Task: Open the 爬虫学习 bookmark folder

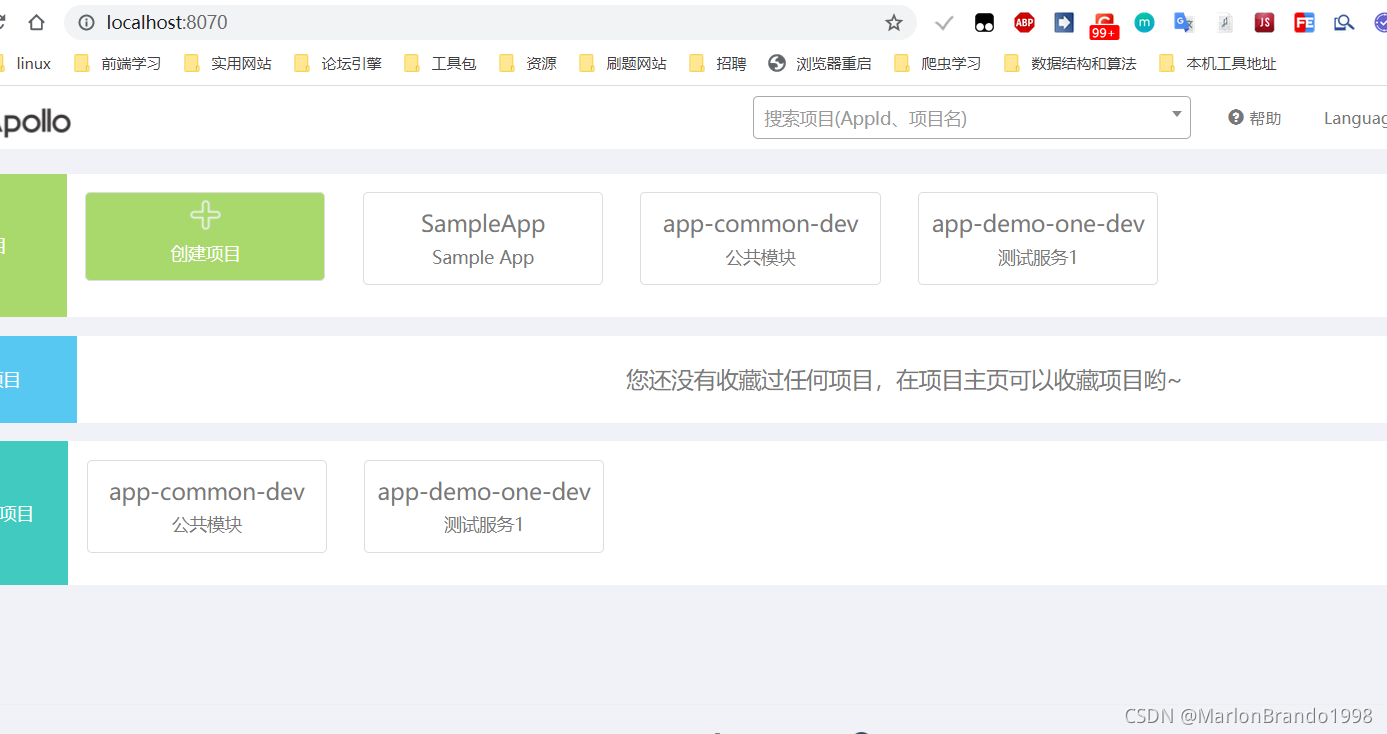Action: click(x=937, y=63)
